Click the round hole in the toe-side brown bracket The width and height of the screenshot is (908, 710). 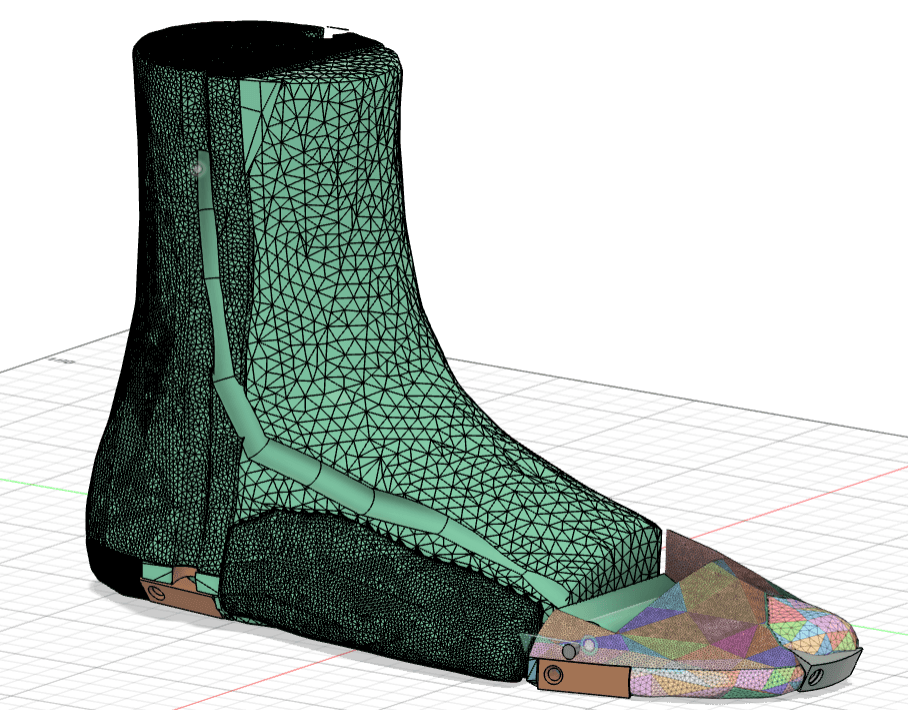[553, 675]
